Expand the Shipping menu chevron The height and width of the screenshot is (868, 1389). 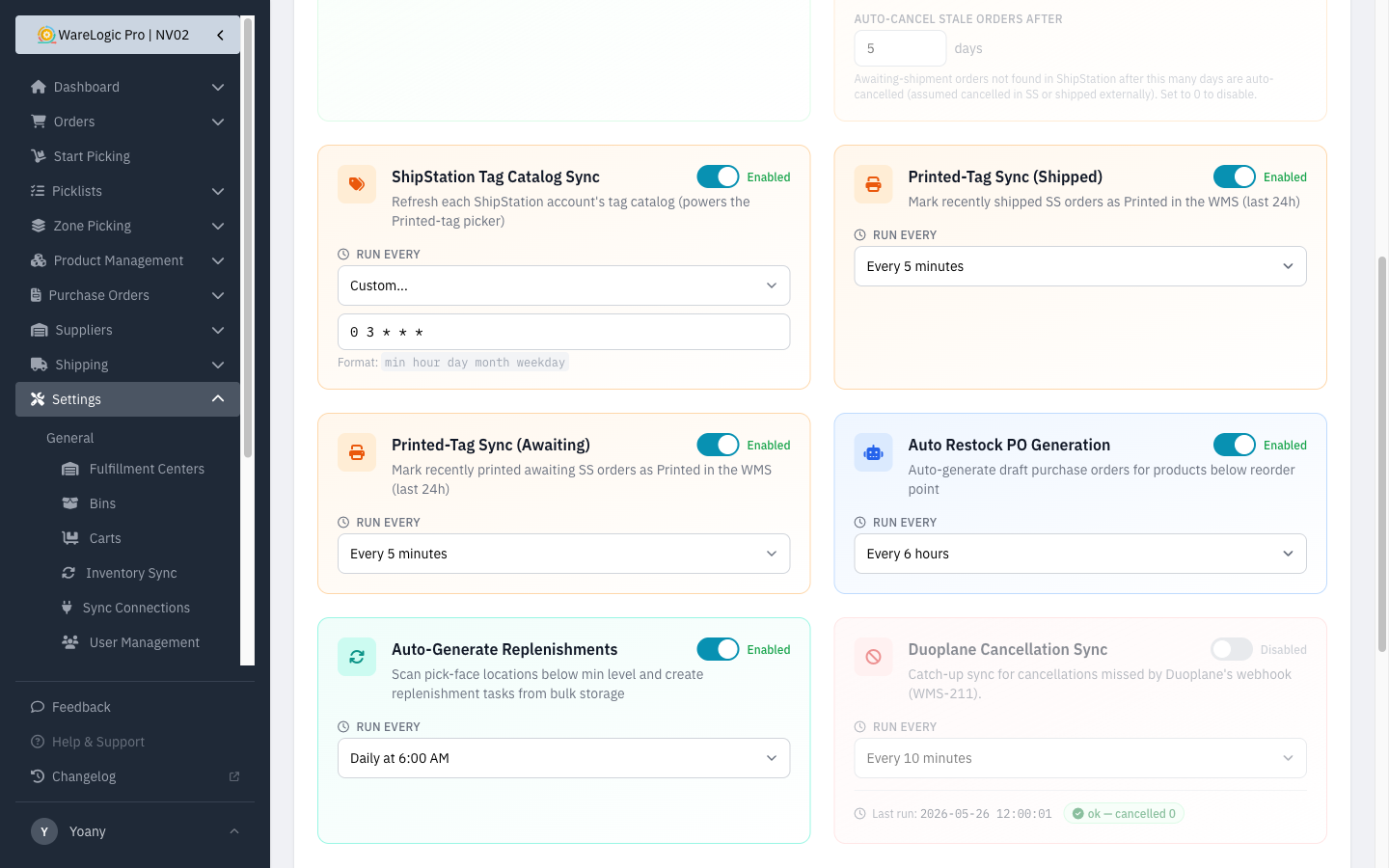[218, 365]
